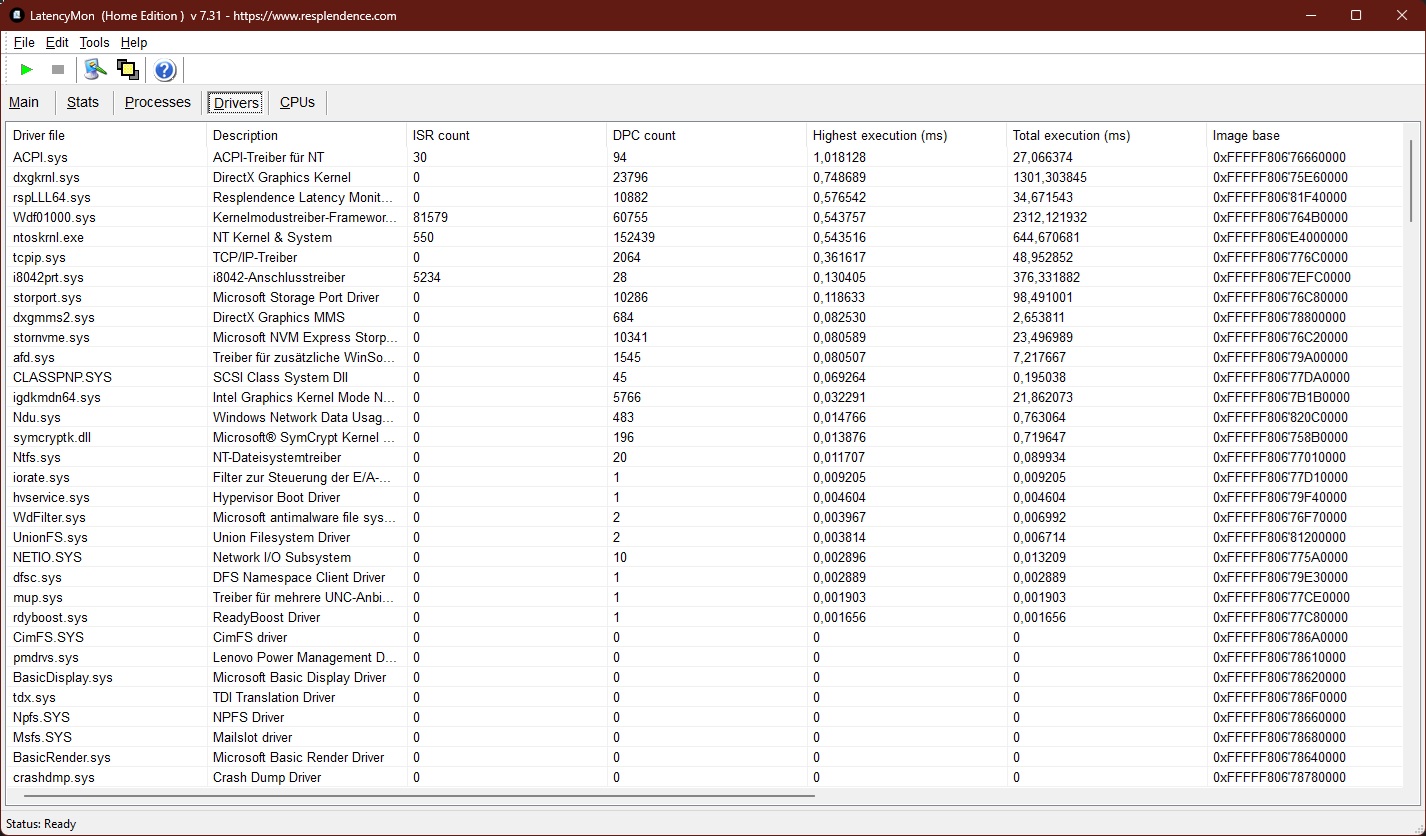The height and width of the screenshot is (836, 1426).
Task: Open the Help menu
Action: coord(134,43)
